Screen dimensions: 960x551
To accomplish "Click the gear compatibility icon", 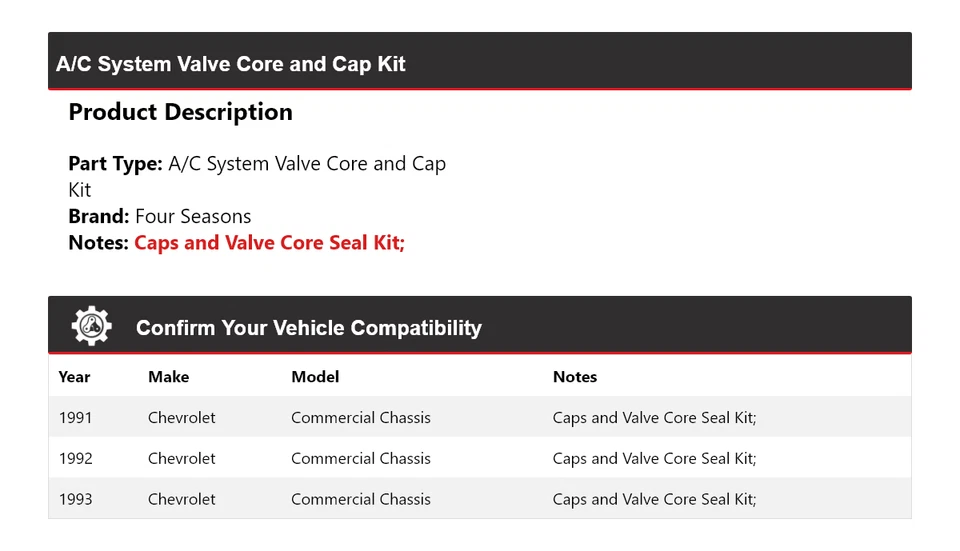I will (x=91, y=327).
